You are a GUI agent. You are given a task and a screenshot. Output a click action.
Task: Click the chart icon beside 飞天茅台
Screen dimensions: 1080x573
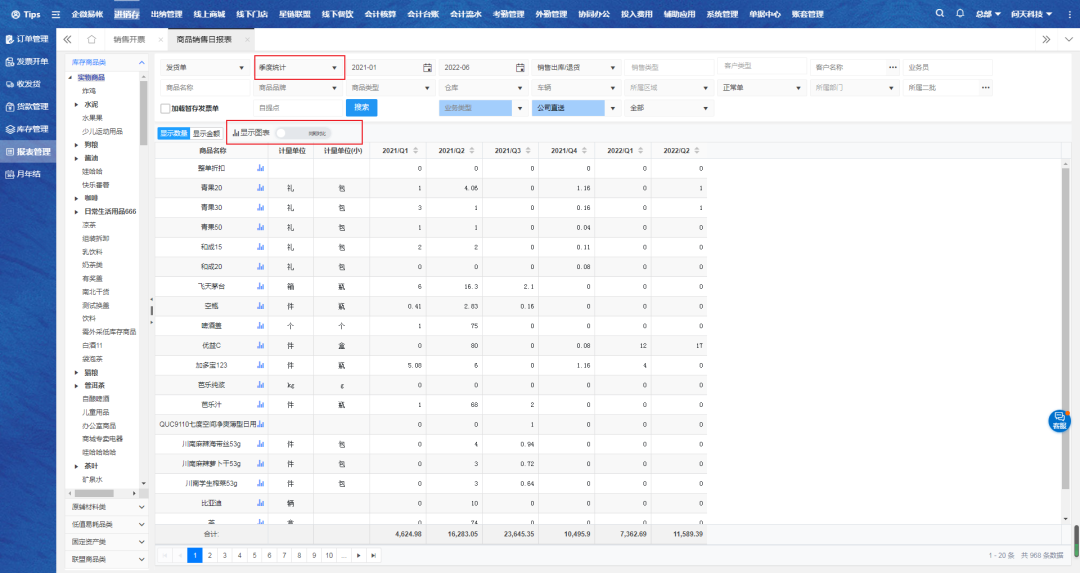tap(260, 286)
